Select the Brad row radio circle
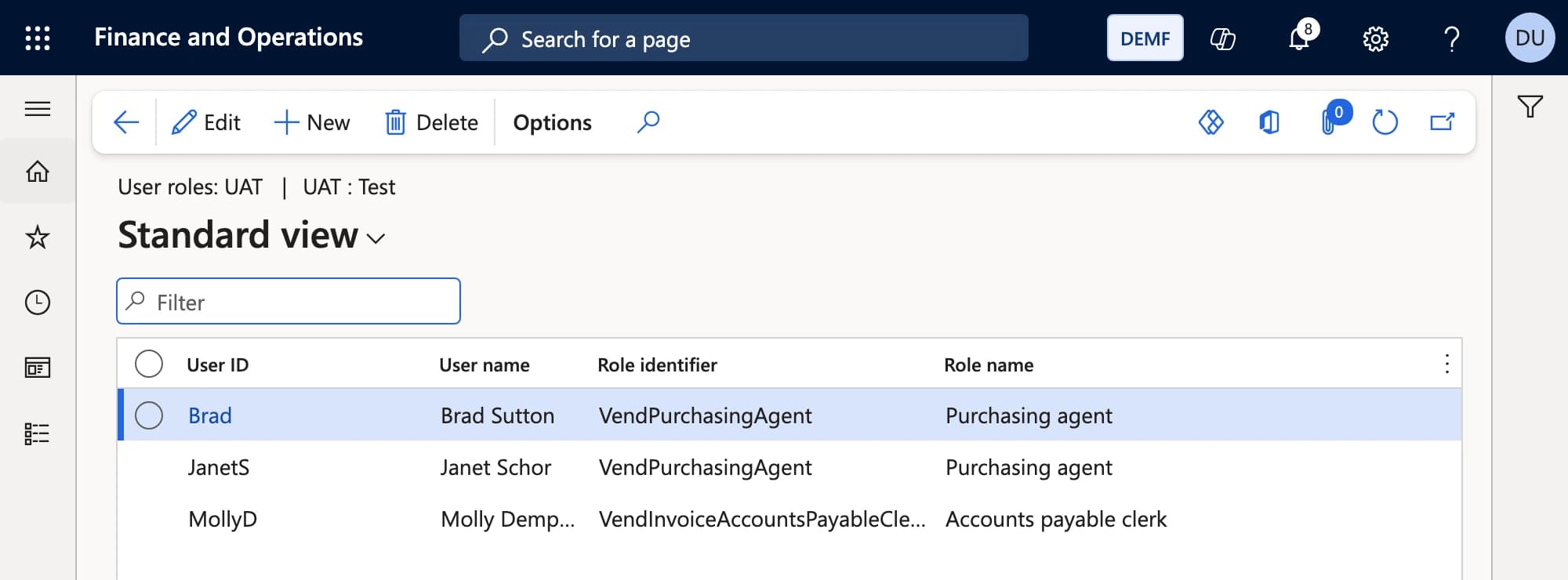Image resolution: width=1568 pixels, height=580 pixels. pos(149,415)
